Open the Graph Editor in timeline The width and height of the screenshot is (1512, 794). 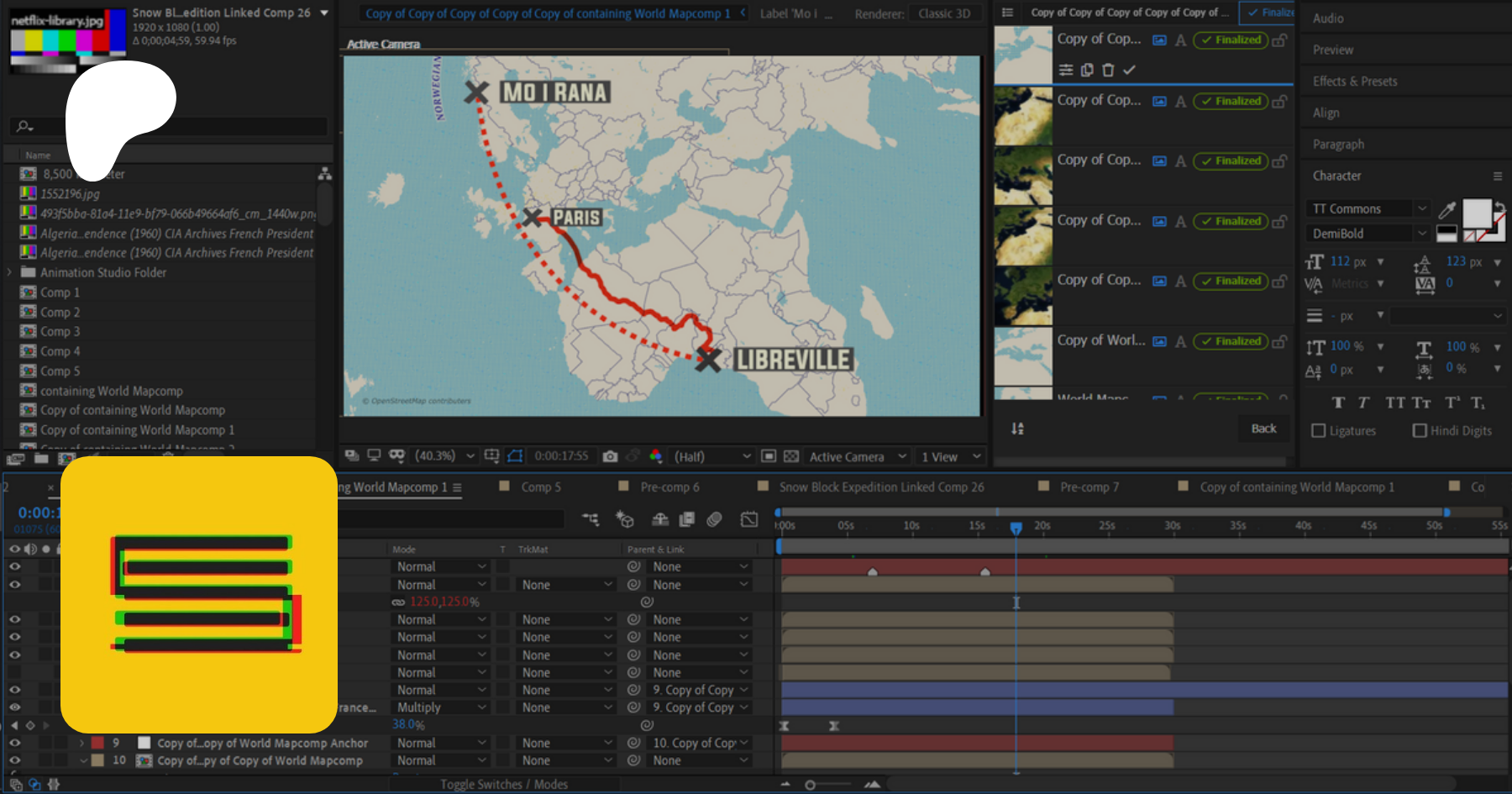coord(748,519)
